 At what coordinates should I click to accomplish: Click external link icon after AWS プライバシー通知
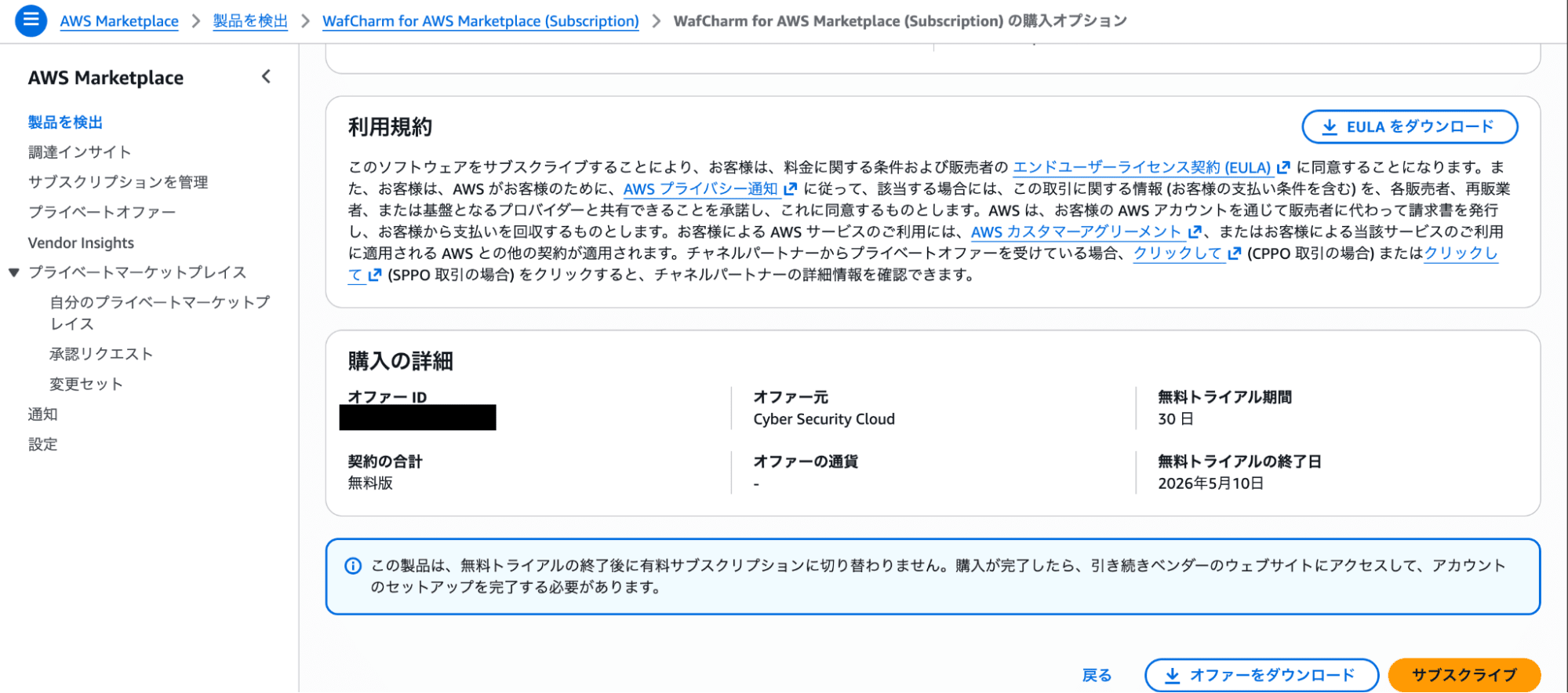pos(790,188)
